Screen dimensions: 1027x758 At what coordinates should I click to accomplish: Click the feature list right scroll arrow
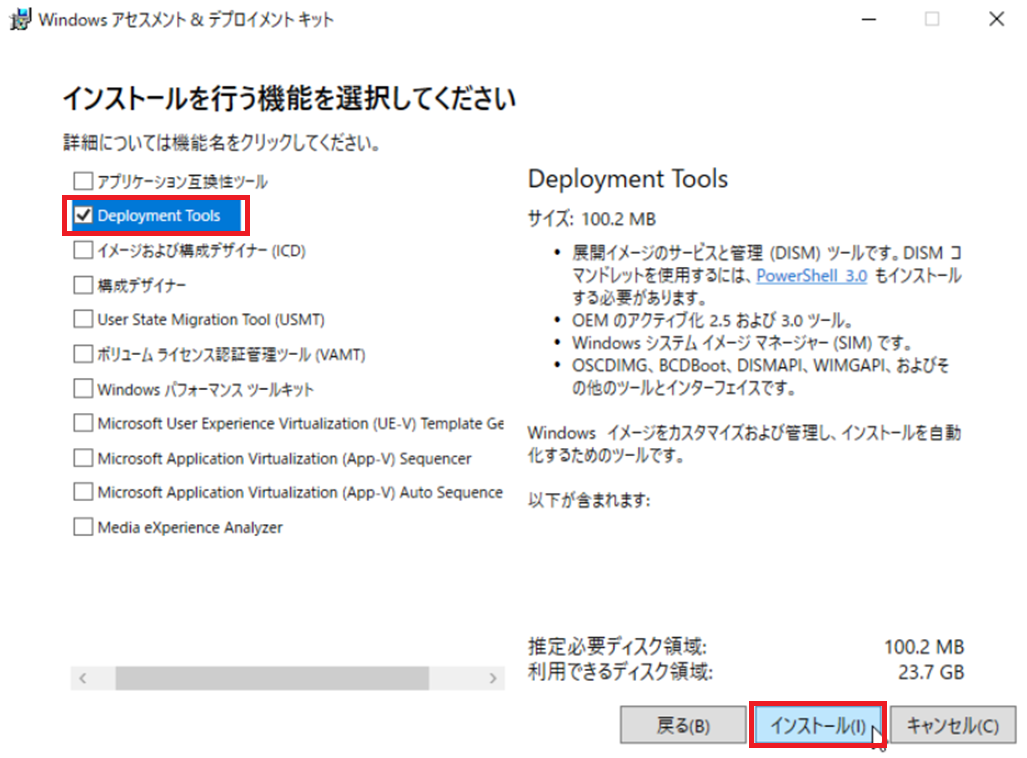[x=493, y=678]
